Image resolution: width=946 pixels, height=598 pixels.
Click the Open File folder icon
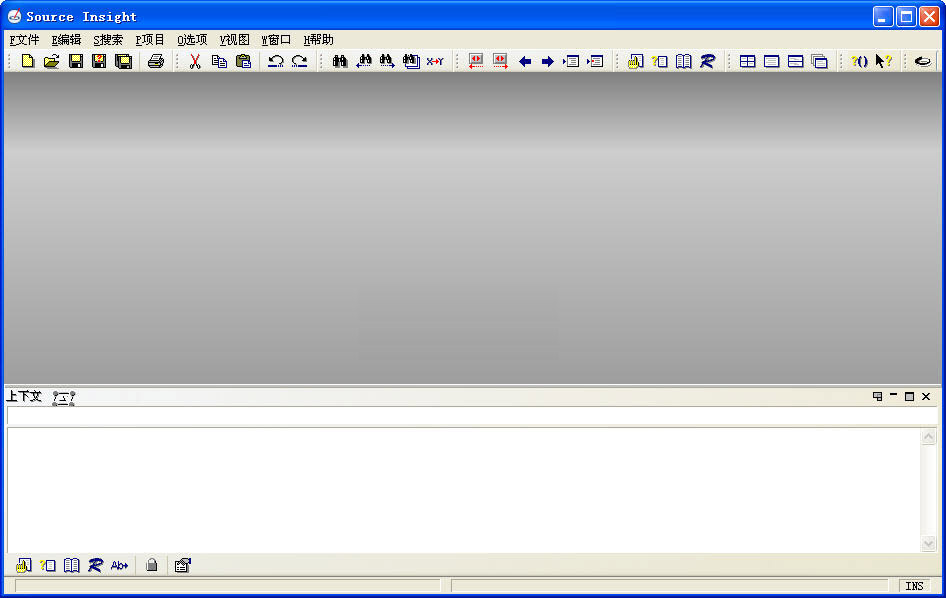(51, 62)
